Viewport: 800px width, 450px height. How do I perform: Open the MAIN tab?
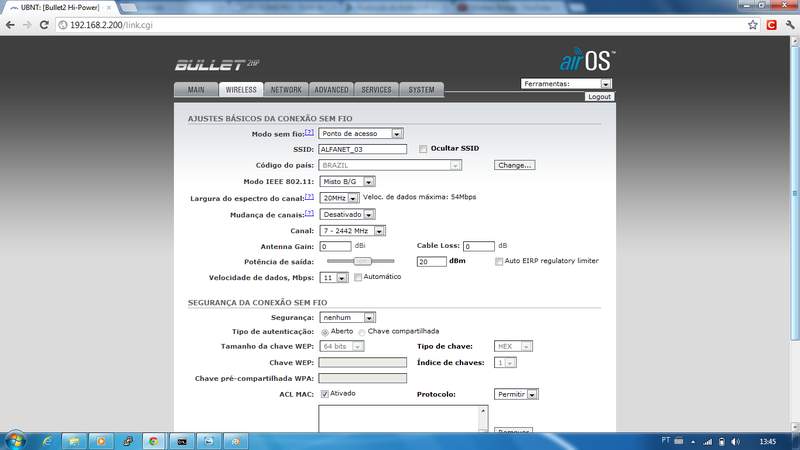click(x=196, y=89)
